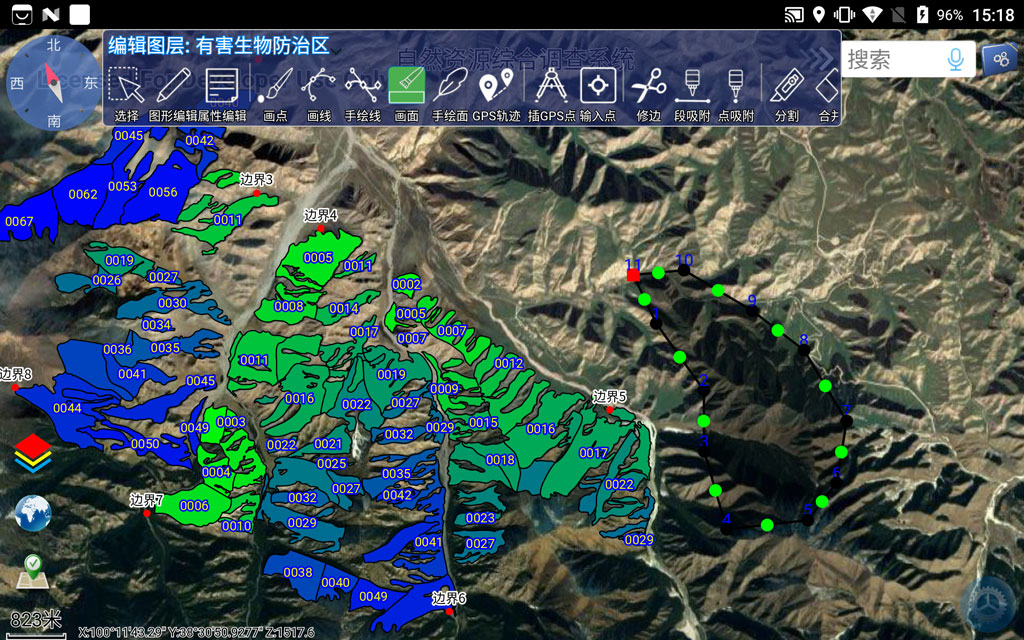Start GPS轨迹 track recording

[496, 92]
